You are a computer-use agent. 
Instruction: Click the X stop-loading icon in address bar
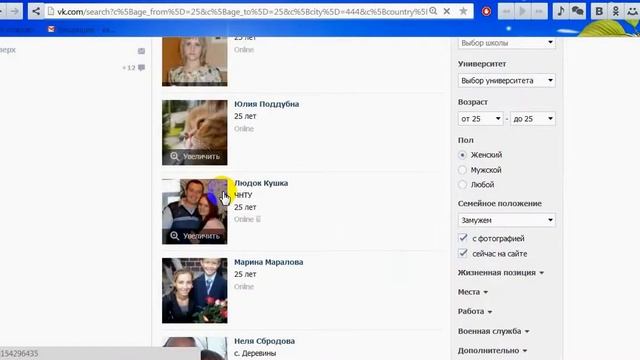(447, 11)
